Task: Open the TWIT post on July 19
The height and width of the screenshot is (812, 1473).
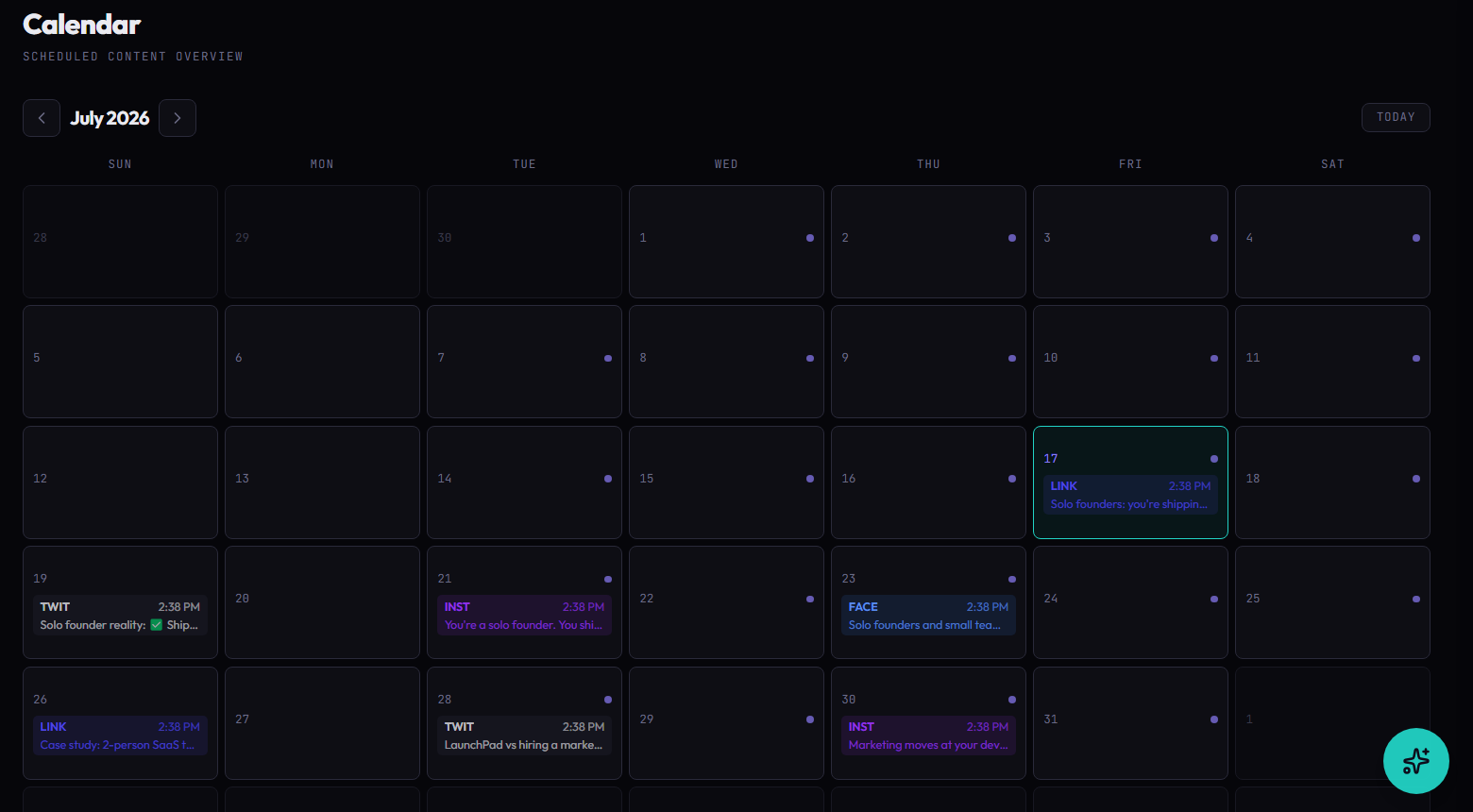Action: point(120,616)
